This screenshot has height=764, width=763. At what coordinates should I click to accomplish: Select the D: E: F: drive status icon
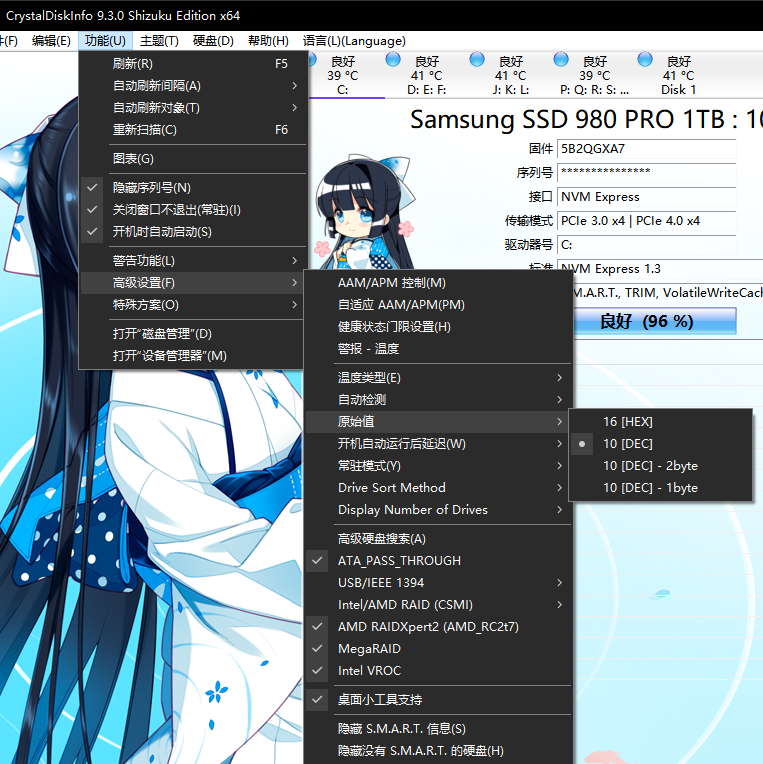point(391,60)
